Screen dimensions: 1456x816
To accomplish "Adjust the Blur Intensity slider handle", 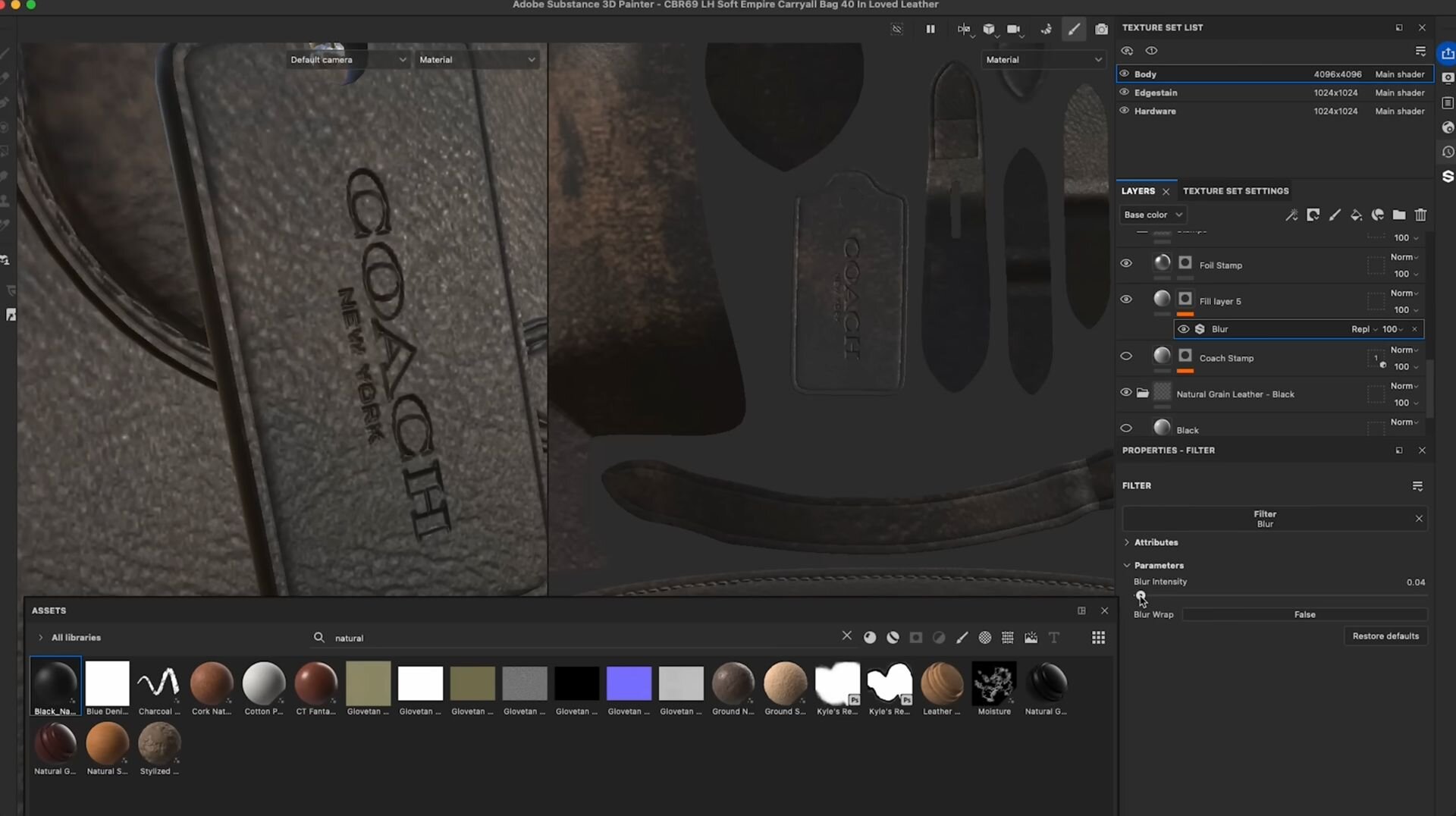I will (x=1141, y=596).
